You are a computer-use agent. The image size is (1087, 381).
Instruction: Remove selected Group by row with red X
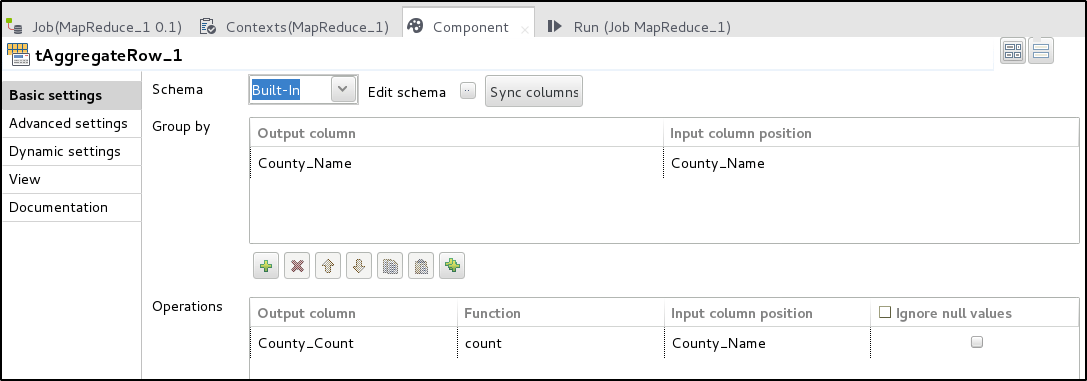click(297, 266)
